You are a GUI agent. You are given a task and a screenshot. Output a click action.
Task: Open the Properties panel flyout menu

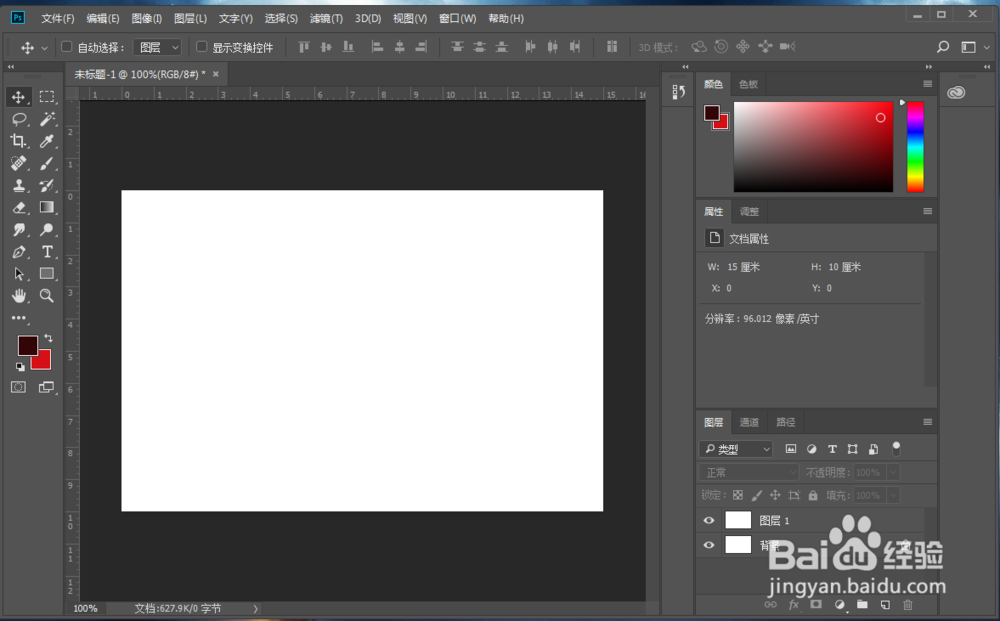click(927, 211)
